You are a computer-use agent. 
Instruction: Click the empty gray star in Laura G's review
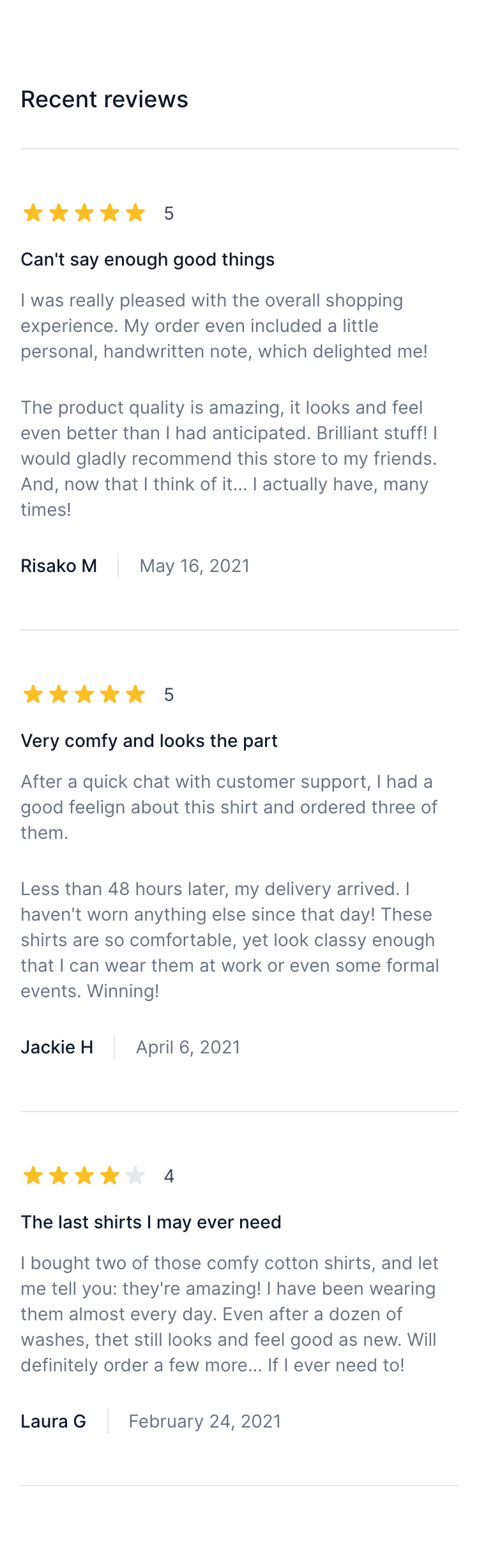[135, 1175]
